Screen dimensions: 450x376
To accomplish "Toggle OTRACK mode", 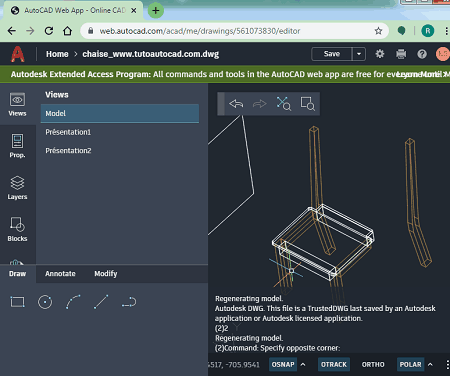I will coord(334,364).
